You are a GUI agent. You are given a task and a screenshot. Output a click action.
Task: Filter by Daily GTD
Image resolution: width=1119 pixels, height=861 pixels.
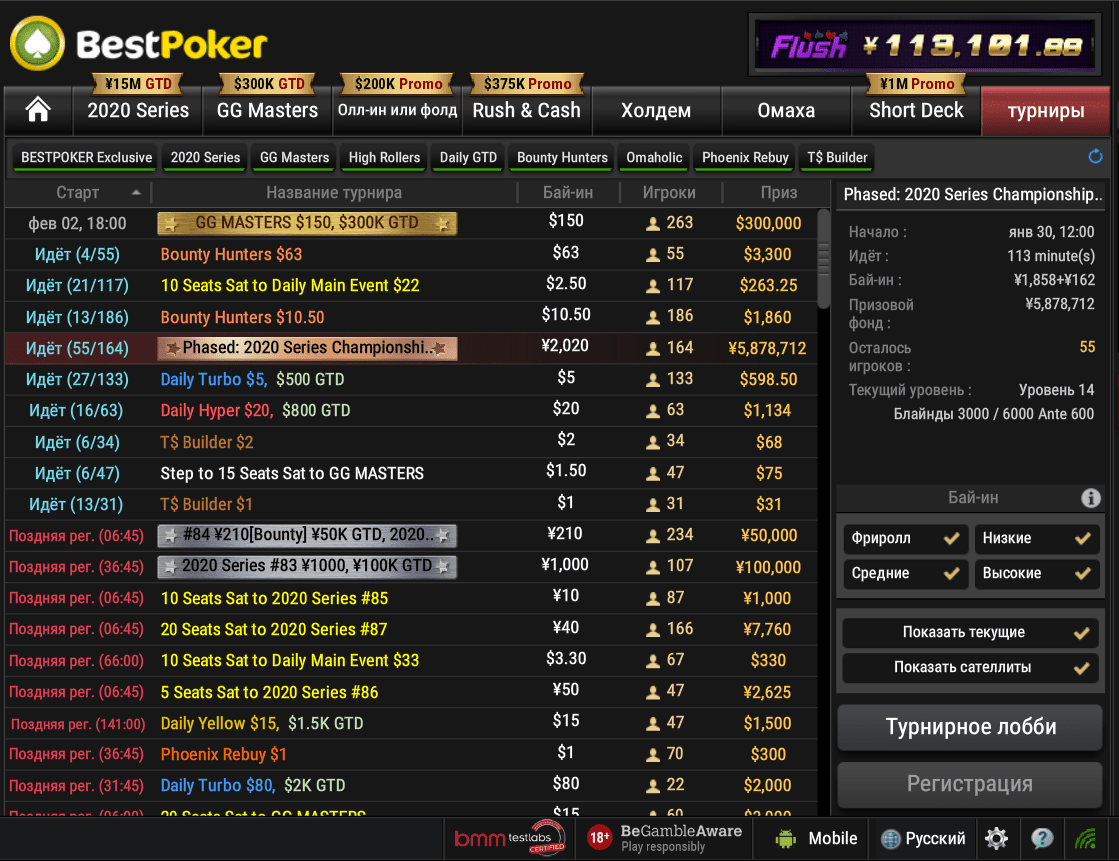[468, 158]
